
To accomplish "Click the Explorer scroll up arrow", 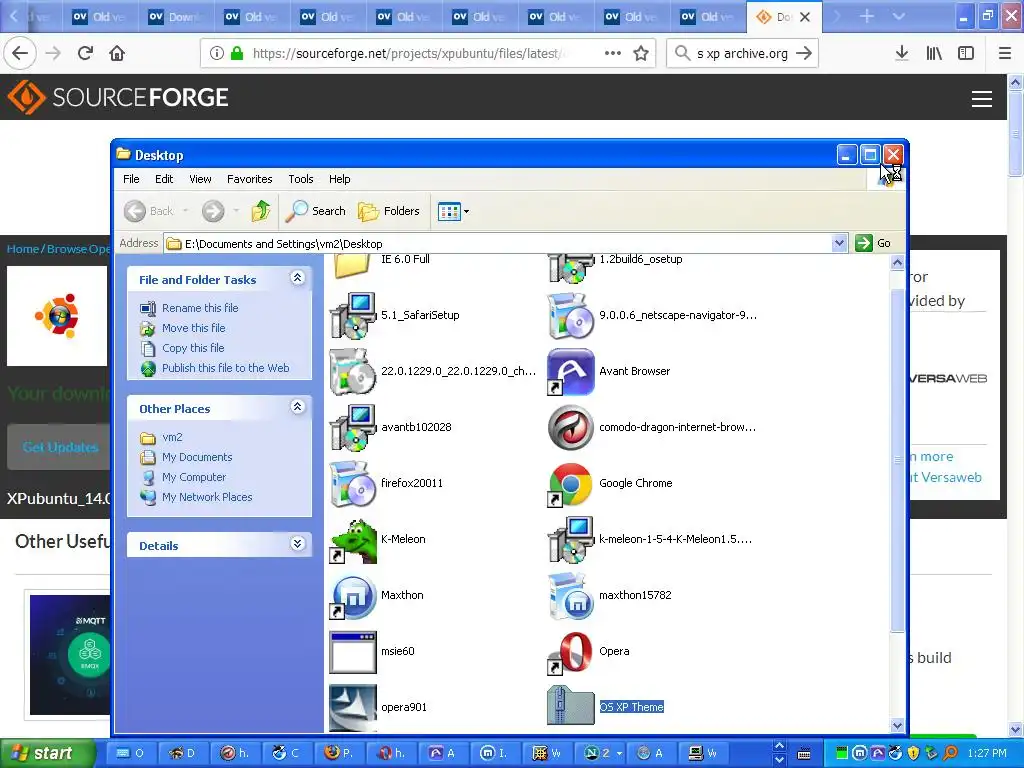I will 897,263.
